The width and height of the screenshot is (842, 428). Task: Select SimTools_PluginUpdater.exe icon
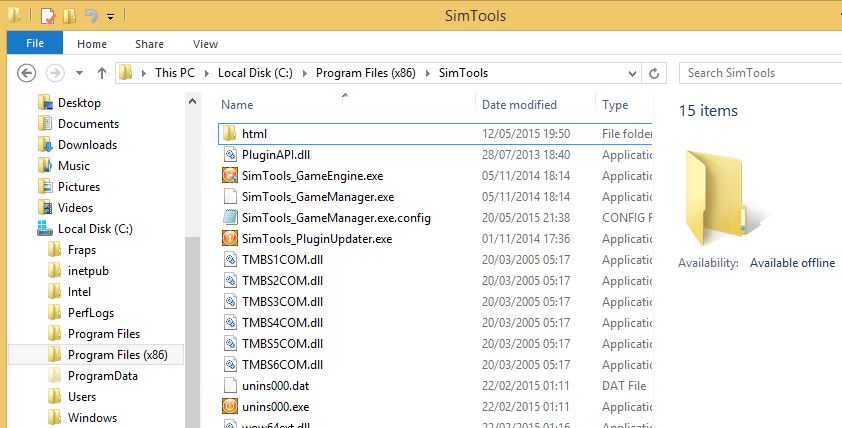point(230,238)
